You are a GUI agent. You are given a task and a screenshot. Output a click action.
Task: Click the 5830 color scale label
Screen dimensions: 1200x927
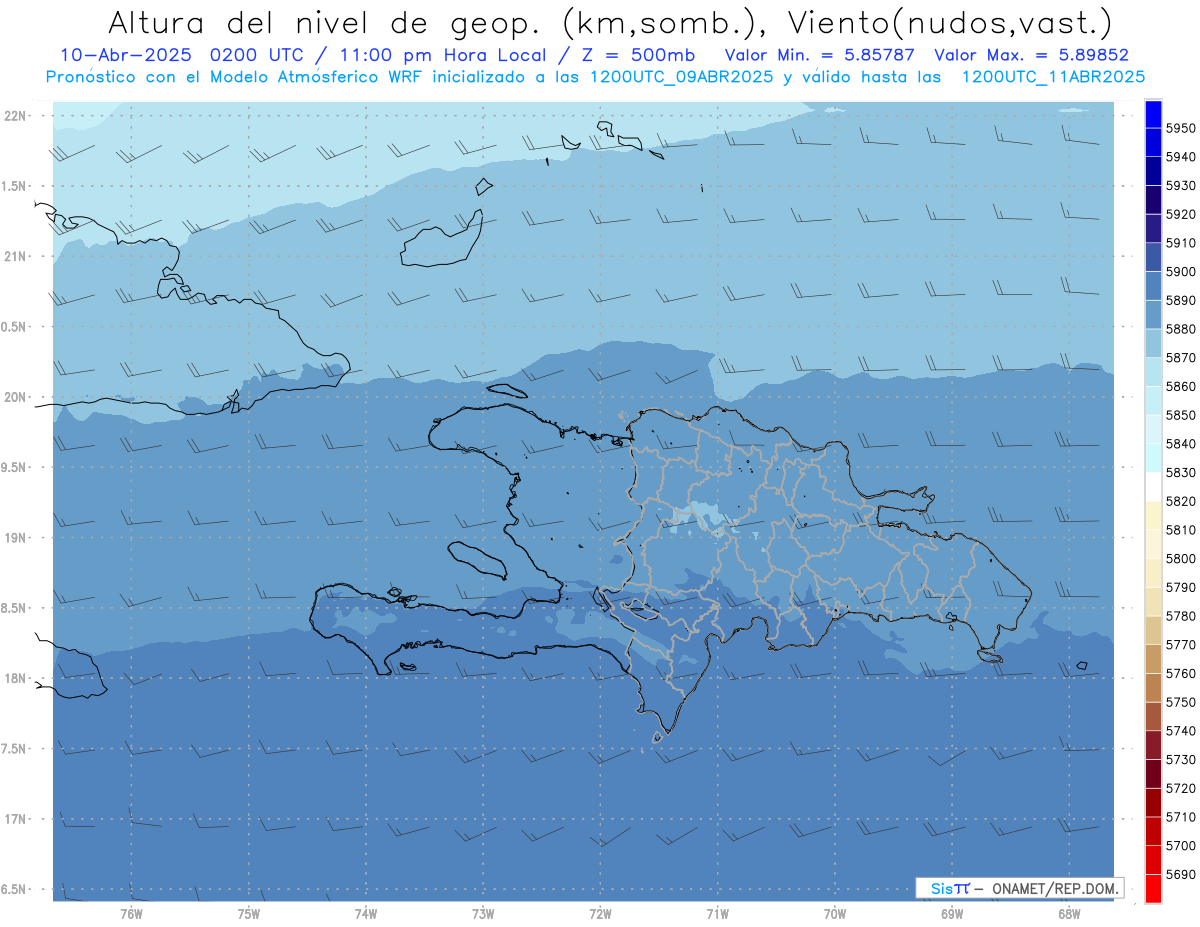point(1180,472)
